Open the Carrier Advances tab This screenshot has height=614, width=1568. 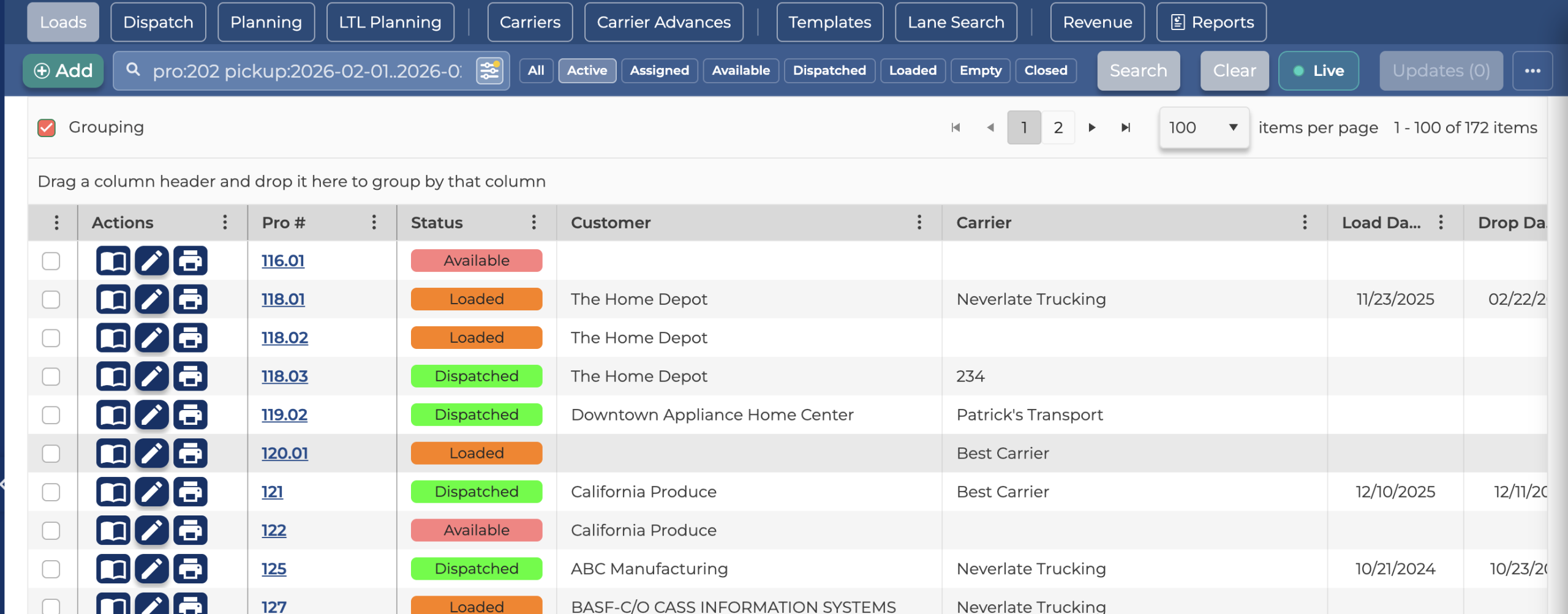(x=664, y=22)
